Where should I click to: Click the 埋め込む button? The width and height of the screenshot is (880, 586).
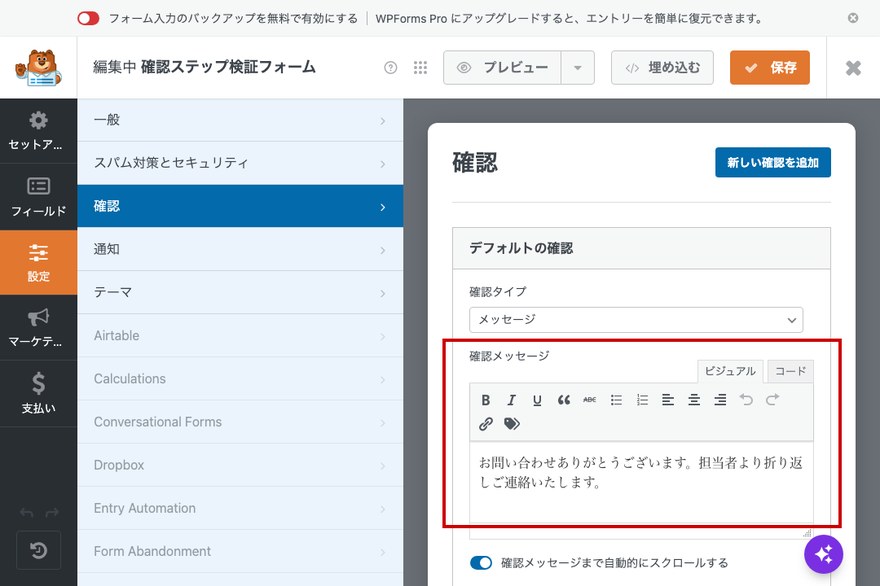coord(662,68)
